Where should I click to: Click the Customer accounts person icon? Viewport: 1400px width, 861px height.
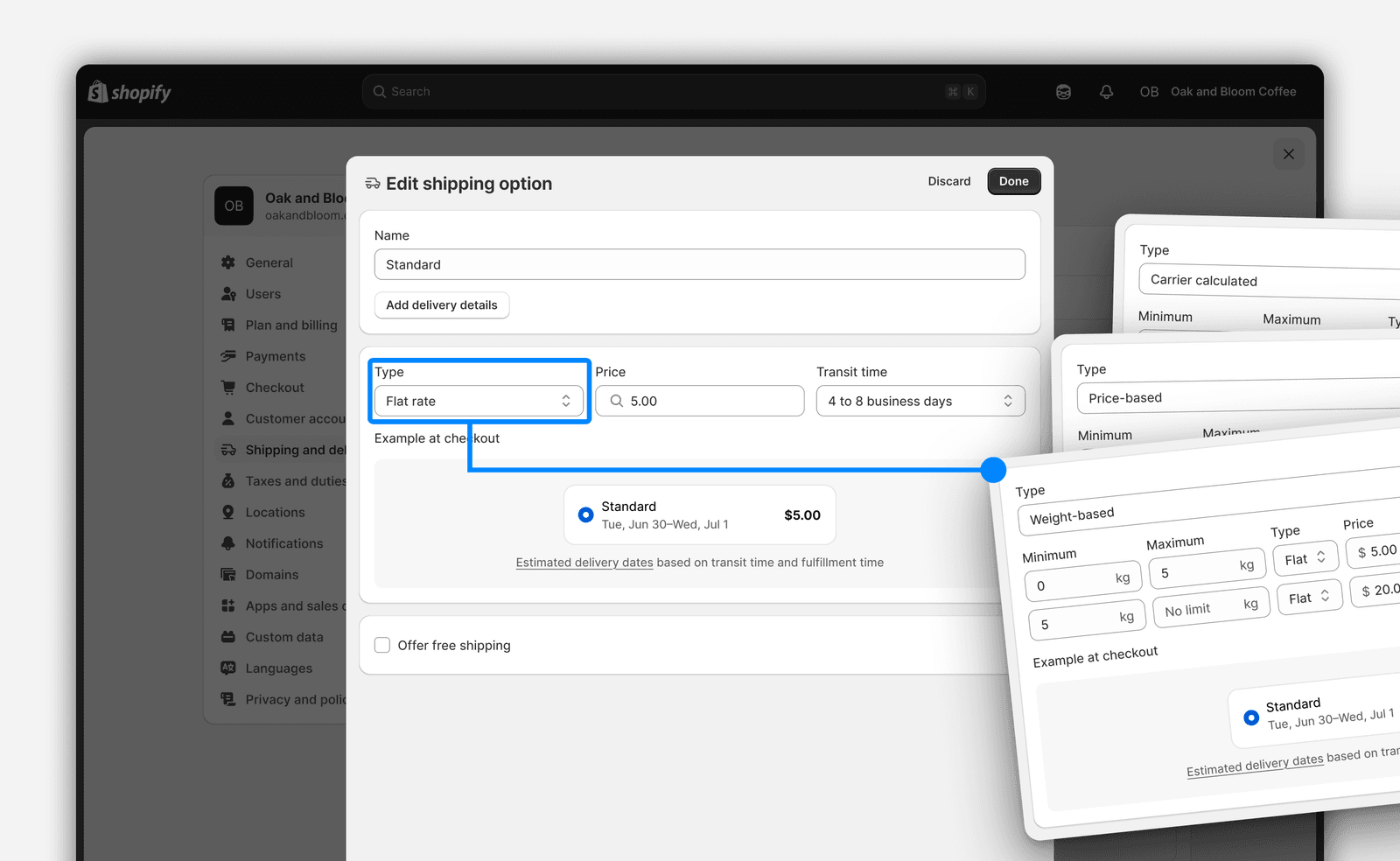tap(228, 418)
